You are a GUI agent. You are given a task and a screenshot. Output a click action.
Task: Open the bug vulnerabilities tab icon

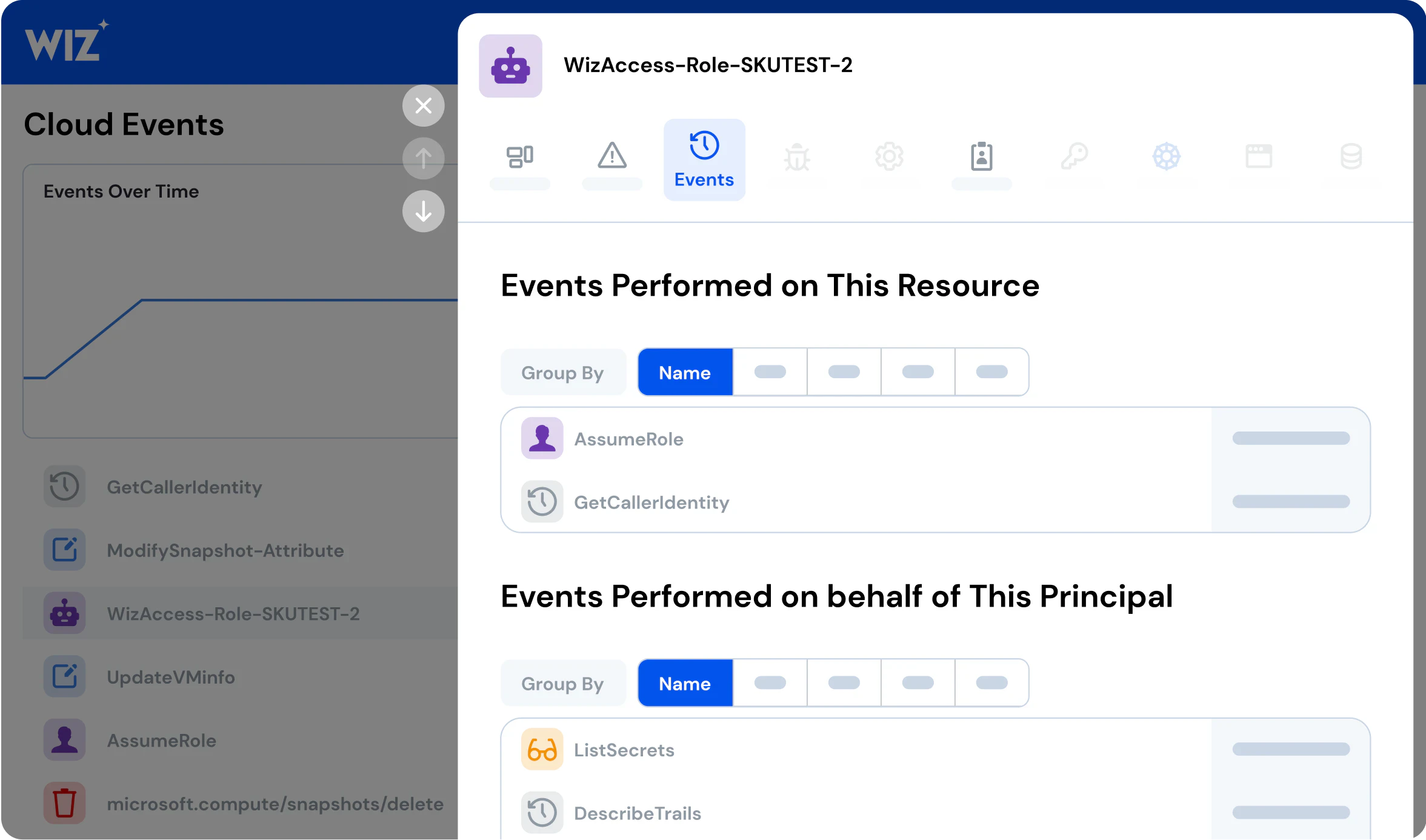[797, 157]
